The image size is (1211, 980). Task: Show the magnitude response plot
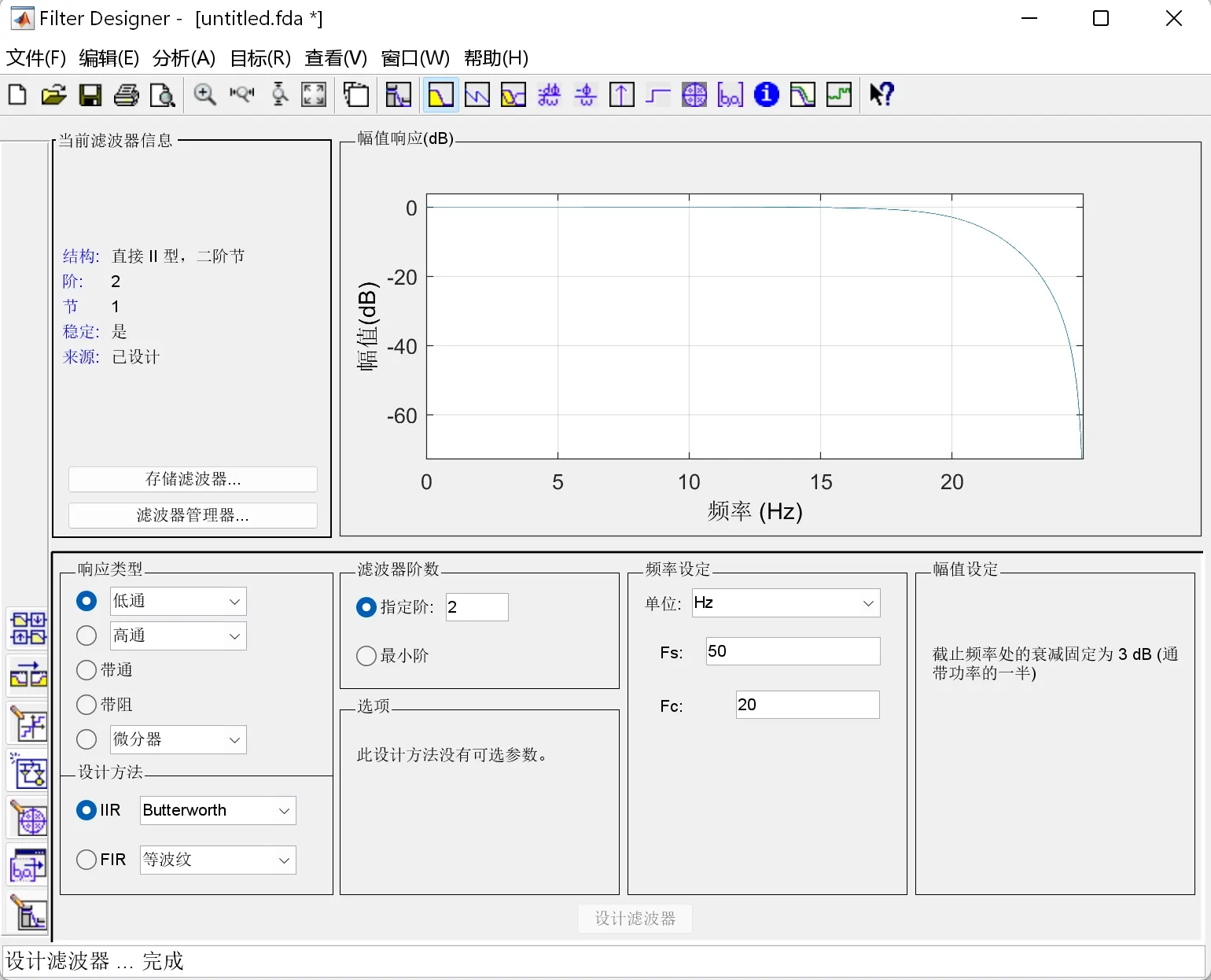point(440,95)
